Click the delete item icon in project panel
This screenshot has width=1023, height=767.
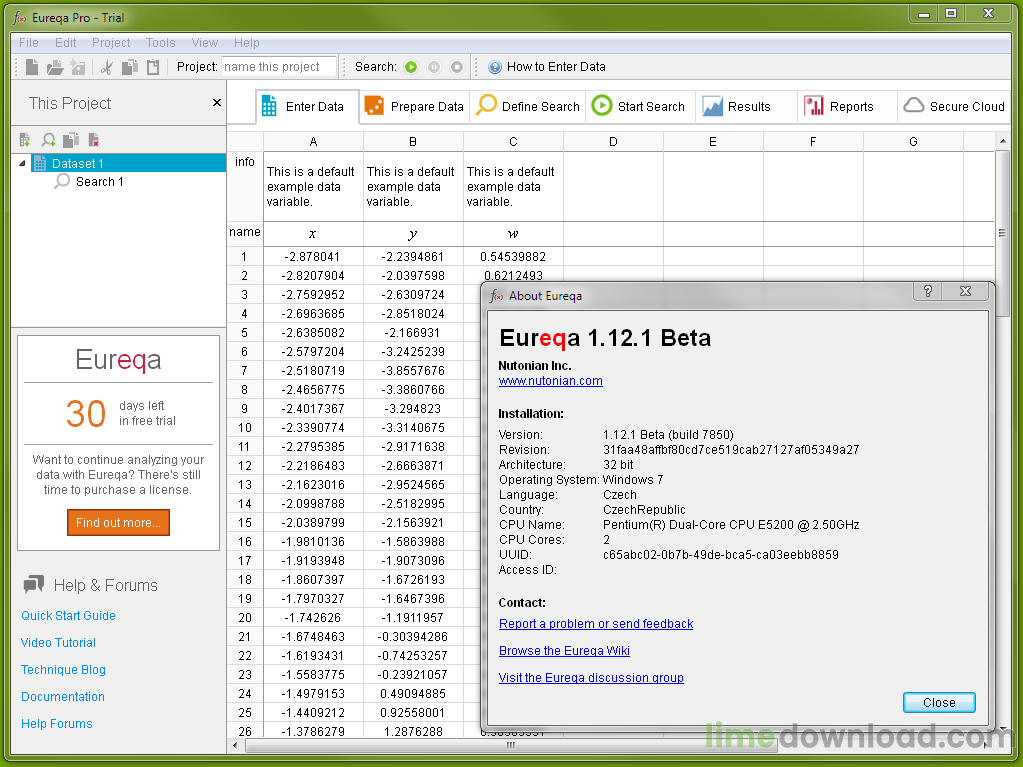(93, 140)
